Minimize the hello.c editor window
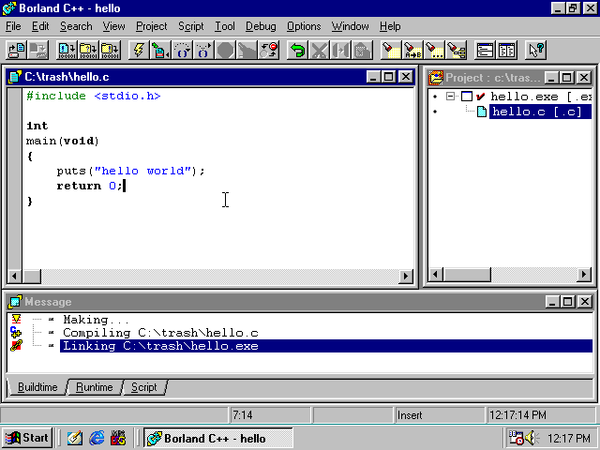 tap(373, 77)
